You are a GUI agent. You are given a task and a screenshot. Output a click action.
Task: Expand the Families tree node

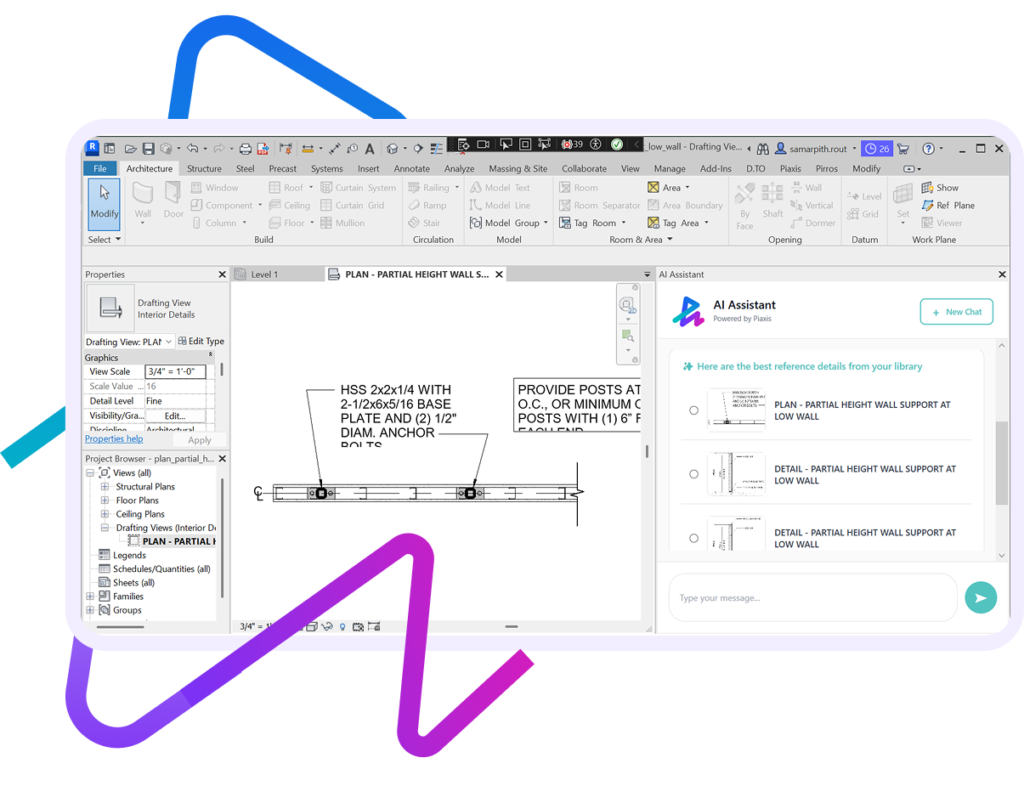(x=91, y=596)
